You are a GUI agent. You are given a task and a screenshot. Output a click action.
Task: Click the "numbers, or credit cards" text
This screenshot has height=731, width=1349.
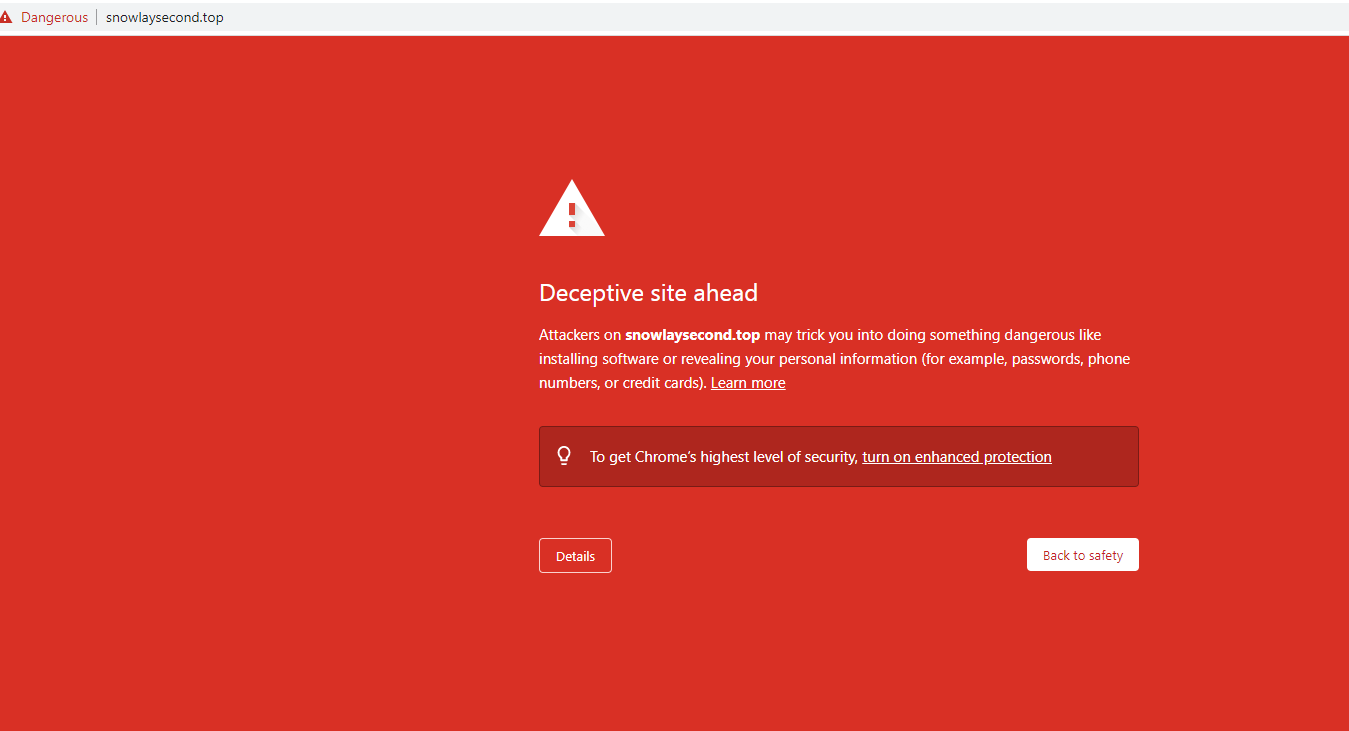click(x=621, y=383)
